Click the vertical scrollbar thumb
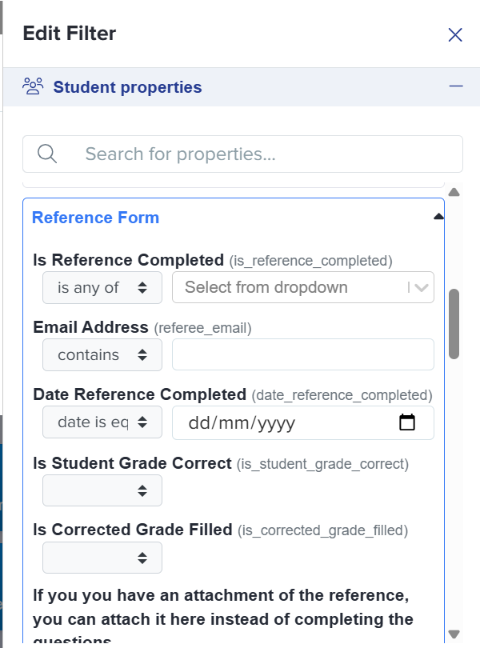The width and height of the screenshot is (480, 648). coord(454,324)
